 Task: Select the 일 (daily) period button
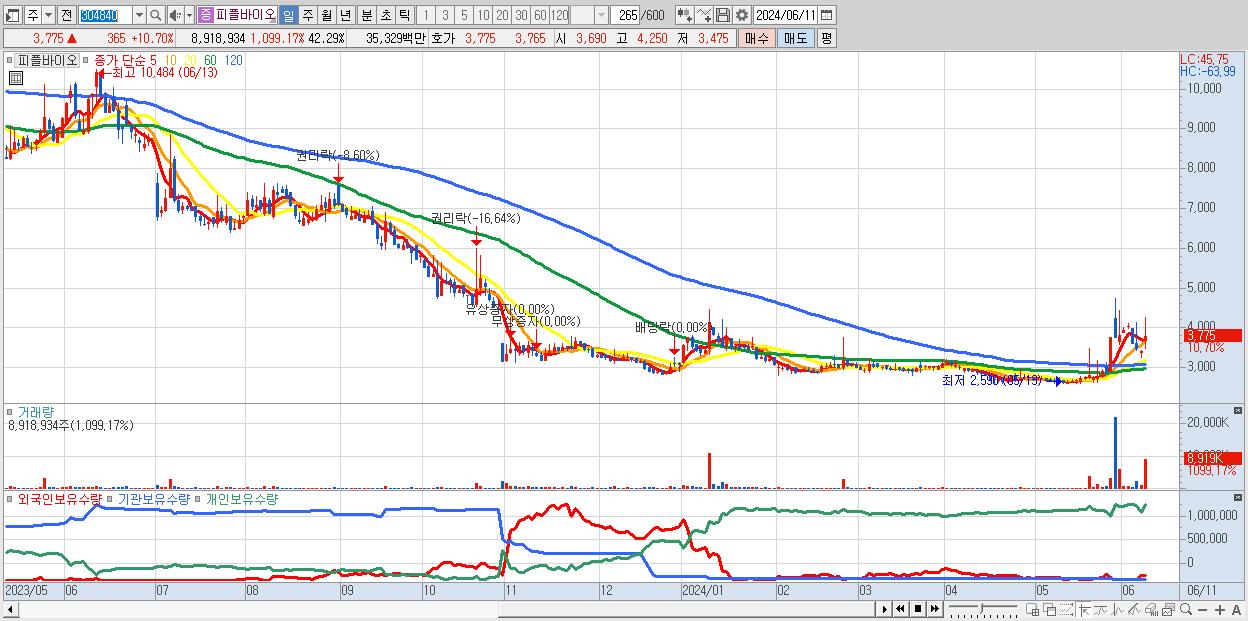288,15
